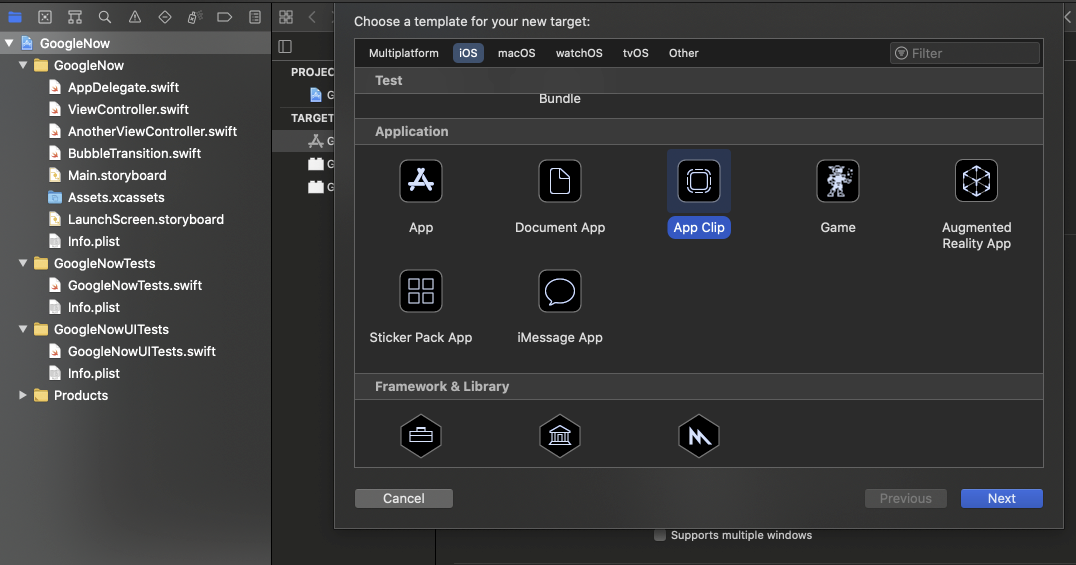Image resolution: width=1076 pixels, height=565 pixels.
Task: Switch to the macOS tab
Action: point(517,53)
